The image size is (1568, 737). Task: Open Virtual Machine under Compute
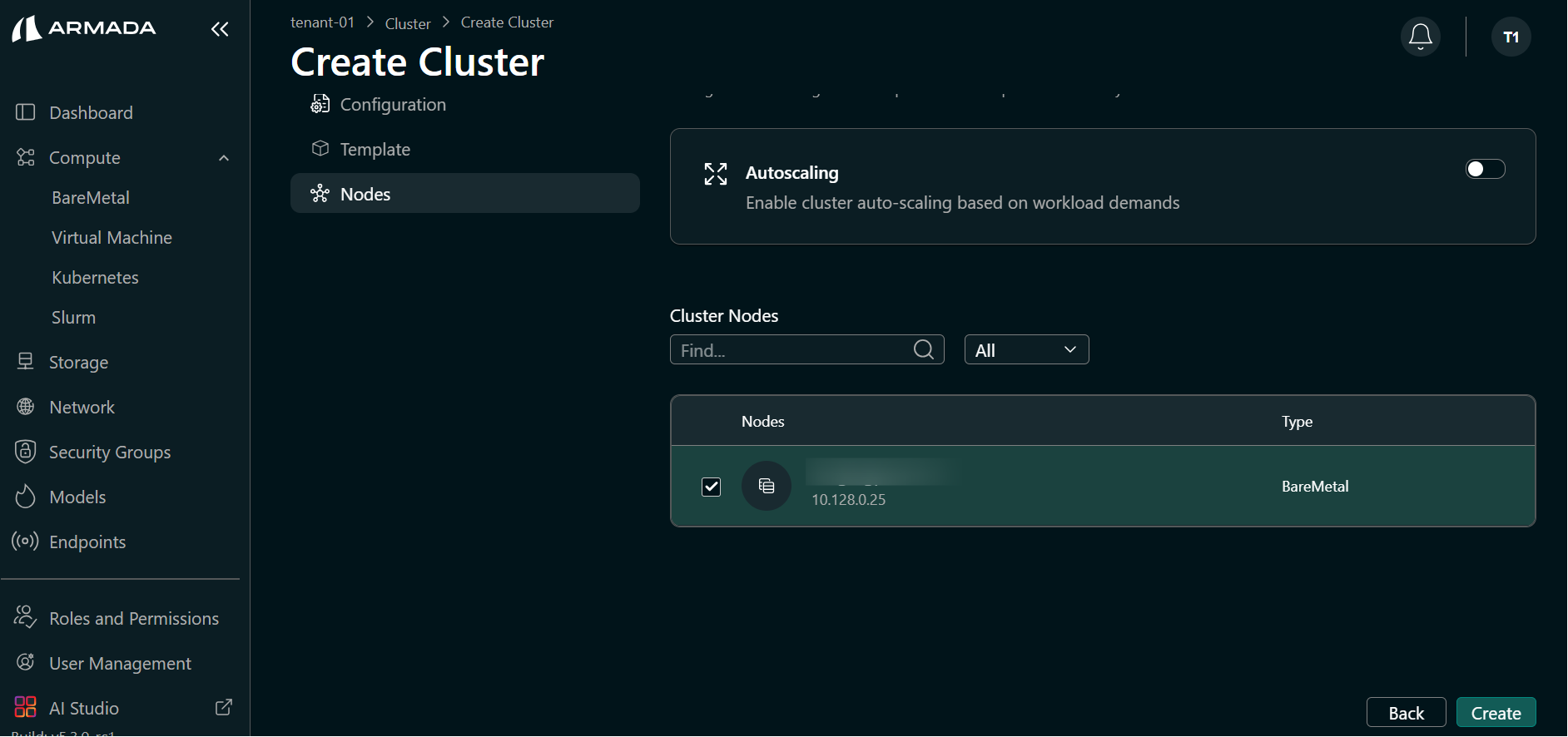click(x=112, y=238)
